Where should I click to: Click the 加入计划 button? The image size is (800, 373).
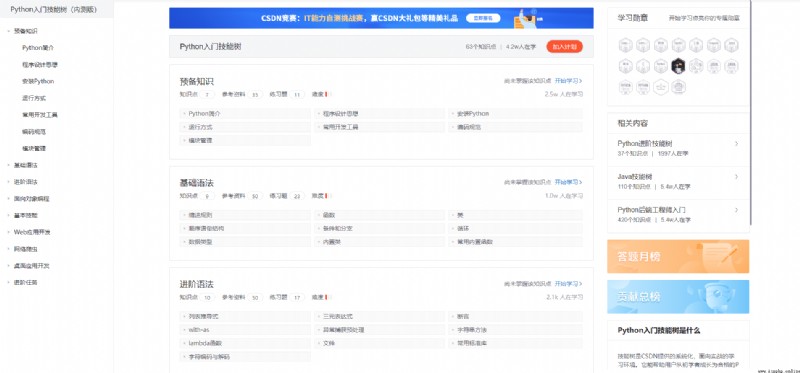[564, 46]
